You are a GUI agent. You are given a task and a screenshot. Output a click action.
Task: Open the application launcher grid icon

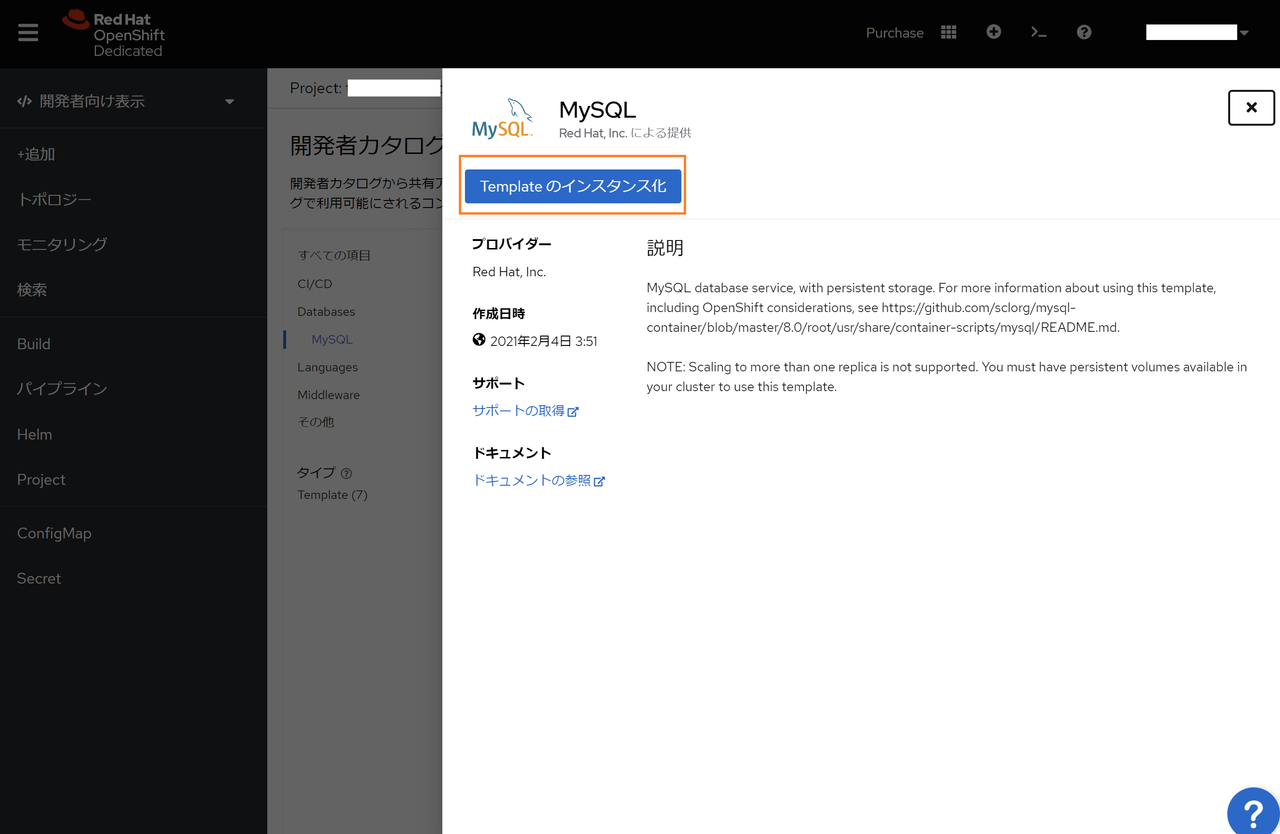[x=949, y=33]
